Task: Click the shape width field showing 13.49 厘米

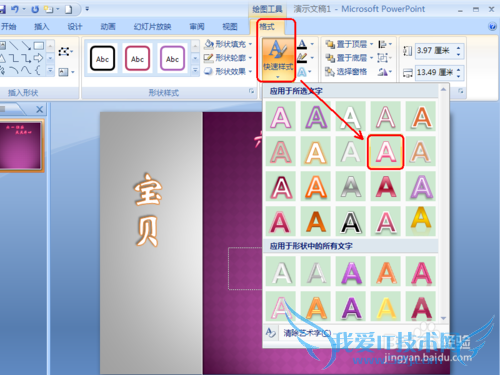Action: [x=435, y=72]
